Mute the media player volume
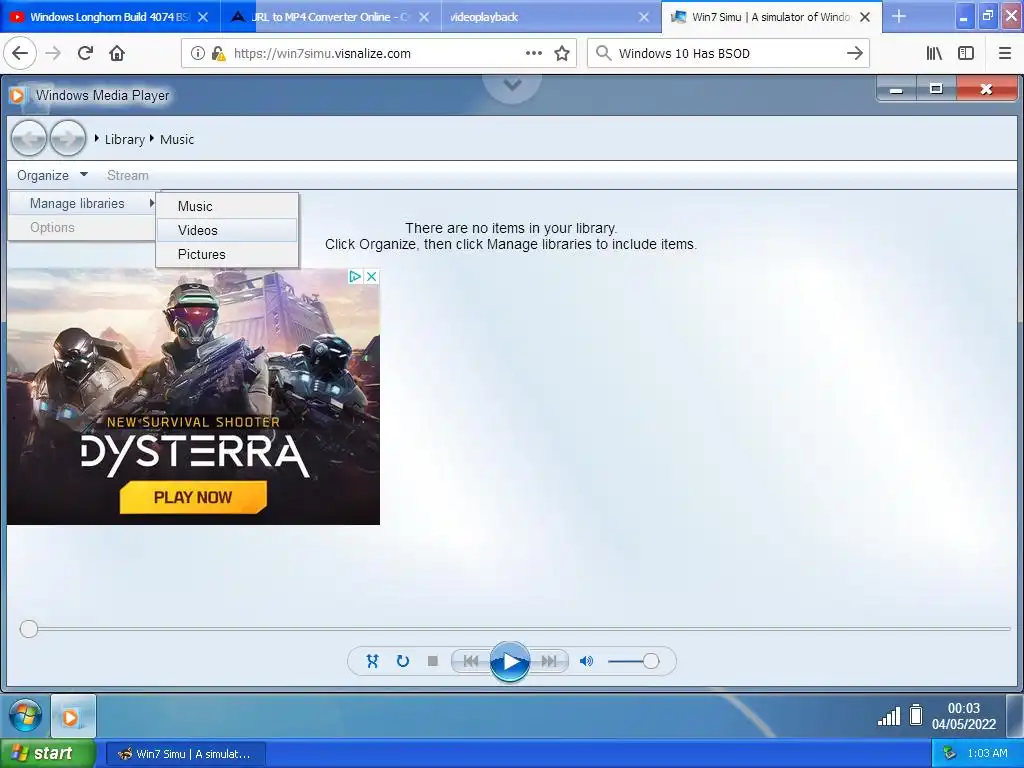 tap(586, 661)
